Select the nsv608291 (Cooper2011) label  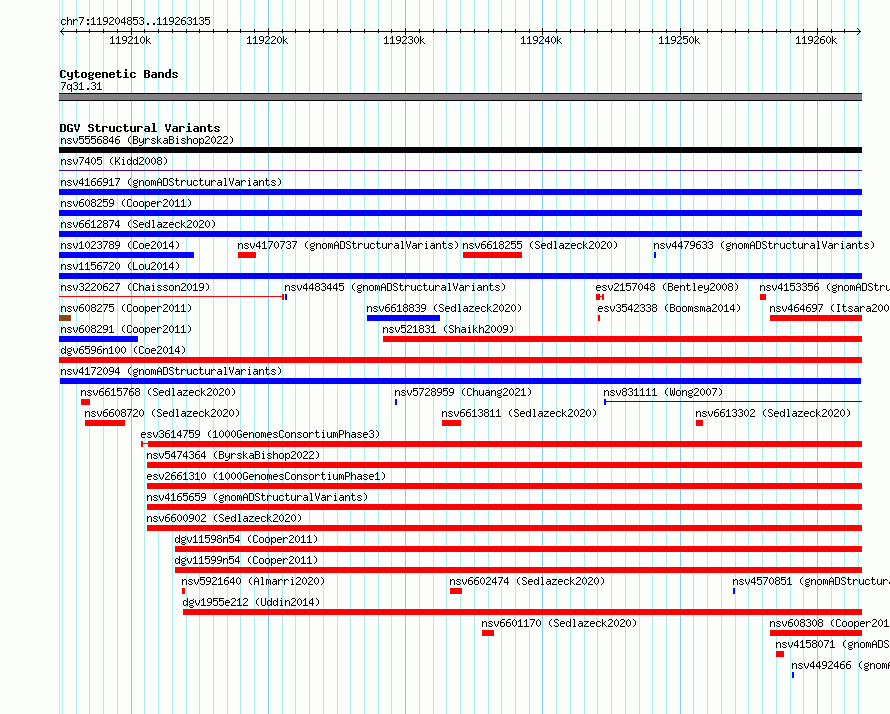click(x=126, y=329)
